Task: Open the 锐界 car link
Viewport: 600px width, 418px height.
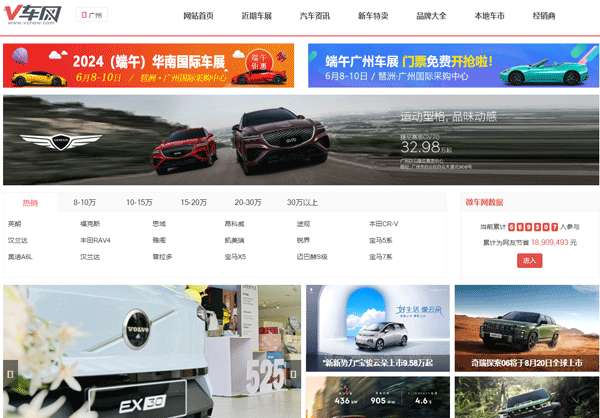Action: tap(303, 240)
